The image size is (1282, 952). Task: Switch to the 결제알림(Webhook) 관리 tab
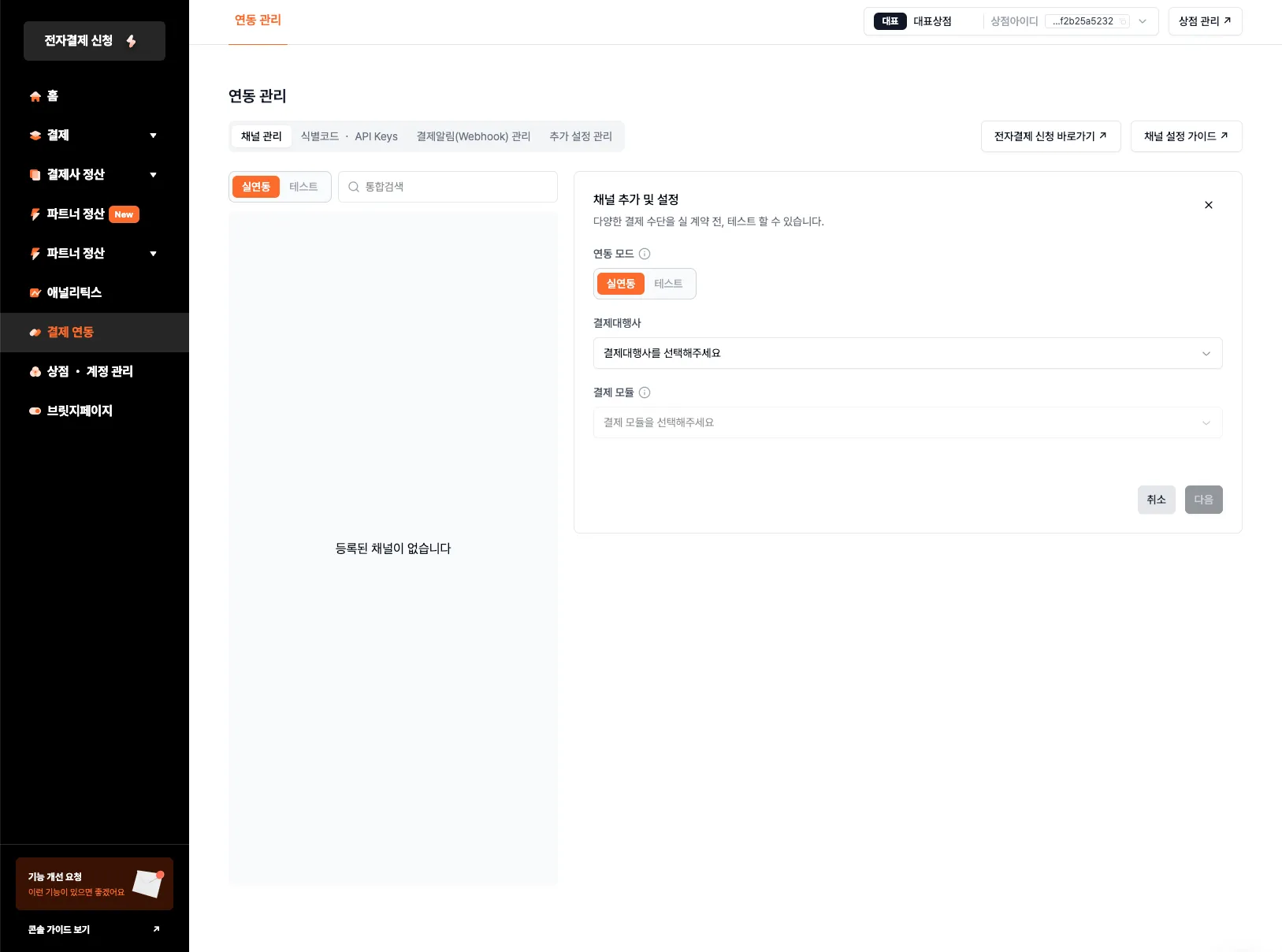473,136
